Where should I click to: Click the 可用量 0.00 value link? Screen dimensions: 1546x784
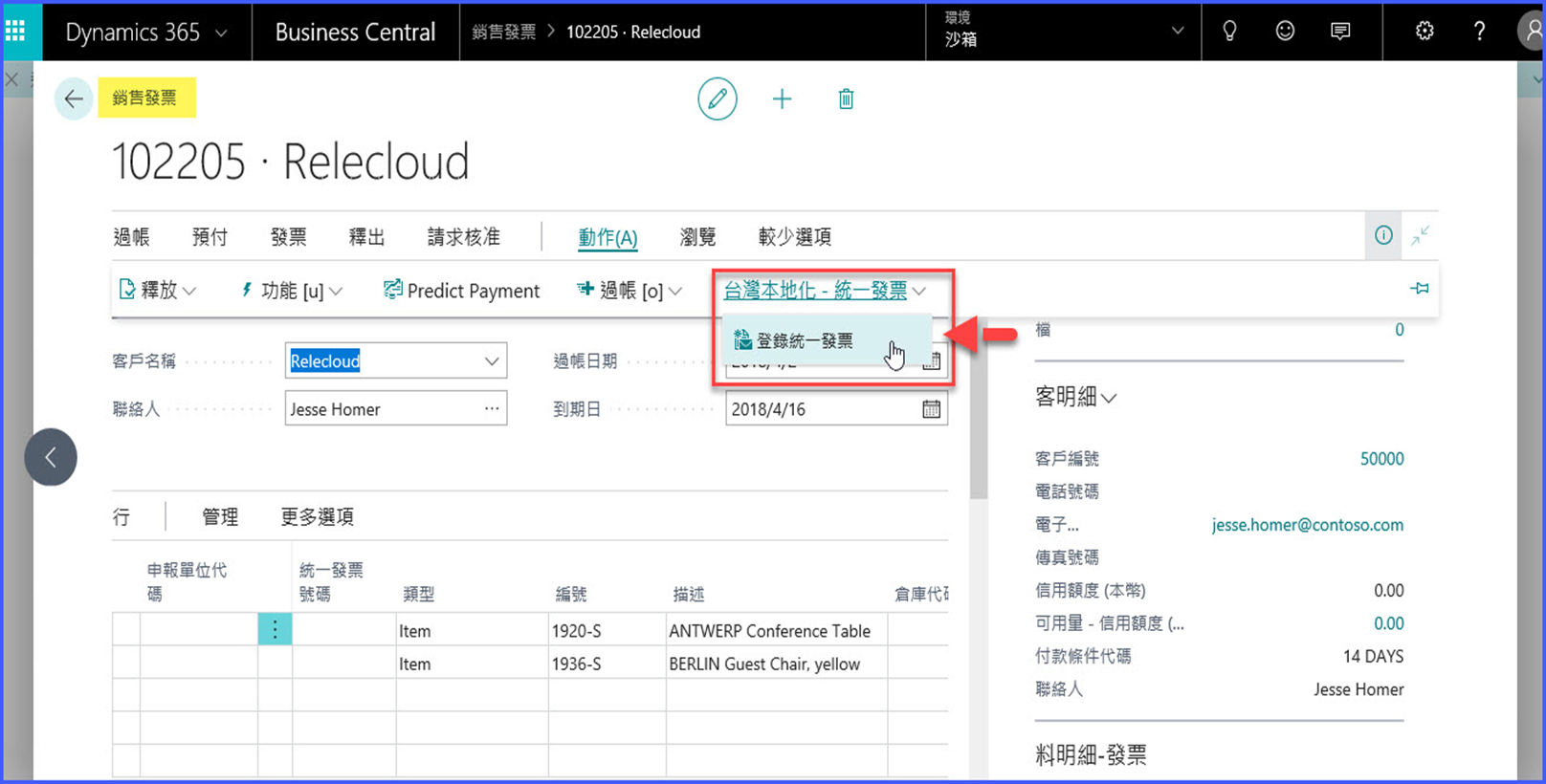click(x=1388, y=623)
